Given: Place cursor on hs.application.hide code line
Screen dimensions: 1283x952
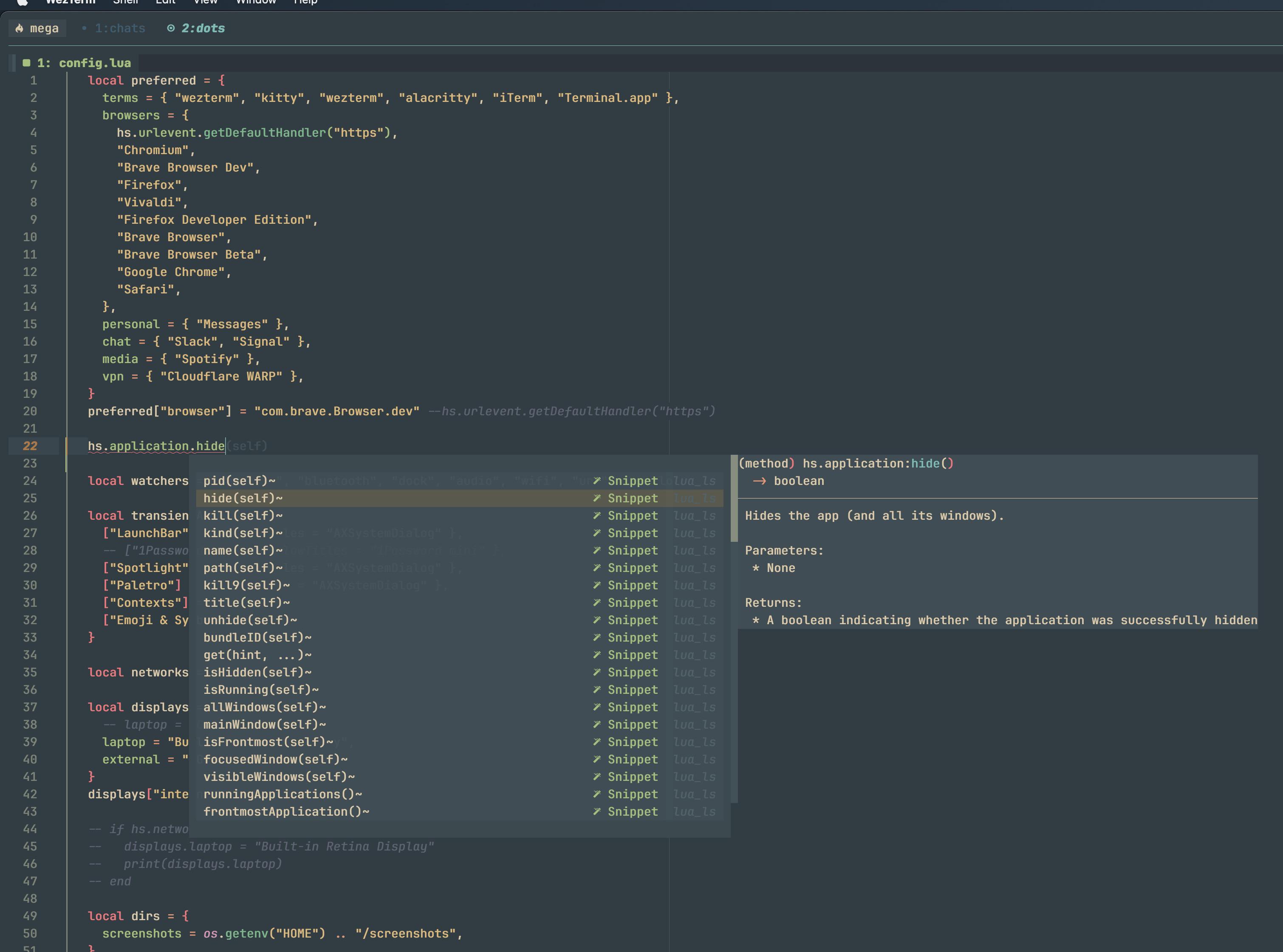Looking at the screenshot, I should tap(155, 446).
